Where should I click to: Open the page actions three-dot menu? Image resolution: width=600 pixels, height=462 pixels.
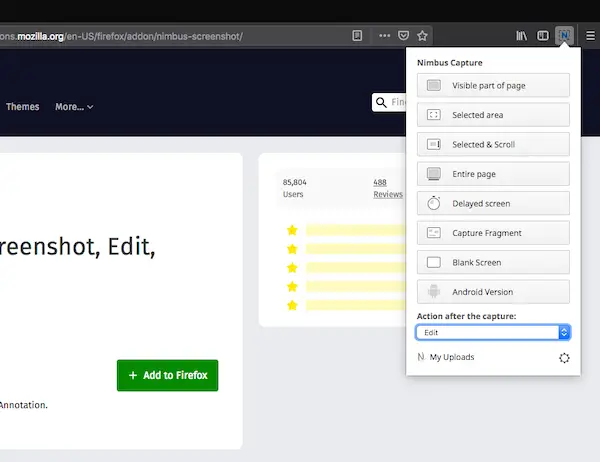pyautogui.click(x=385, y=36)
